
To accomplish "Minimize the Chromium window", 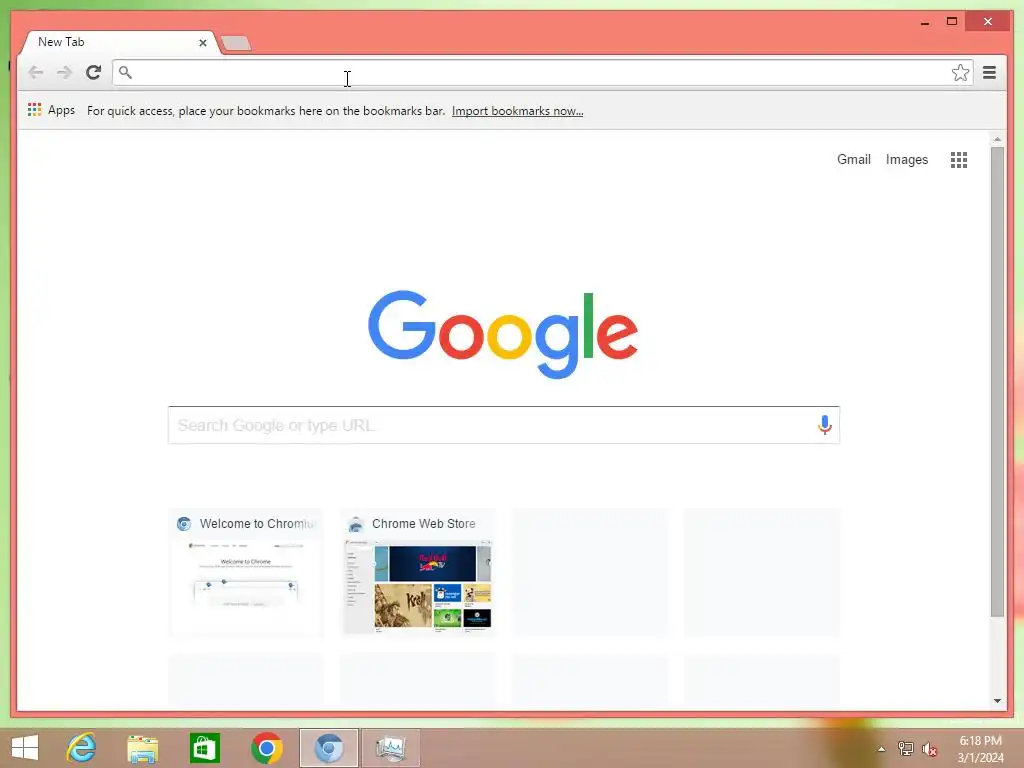I will pos(925,22).
